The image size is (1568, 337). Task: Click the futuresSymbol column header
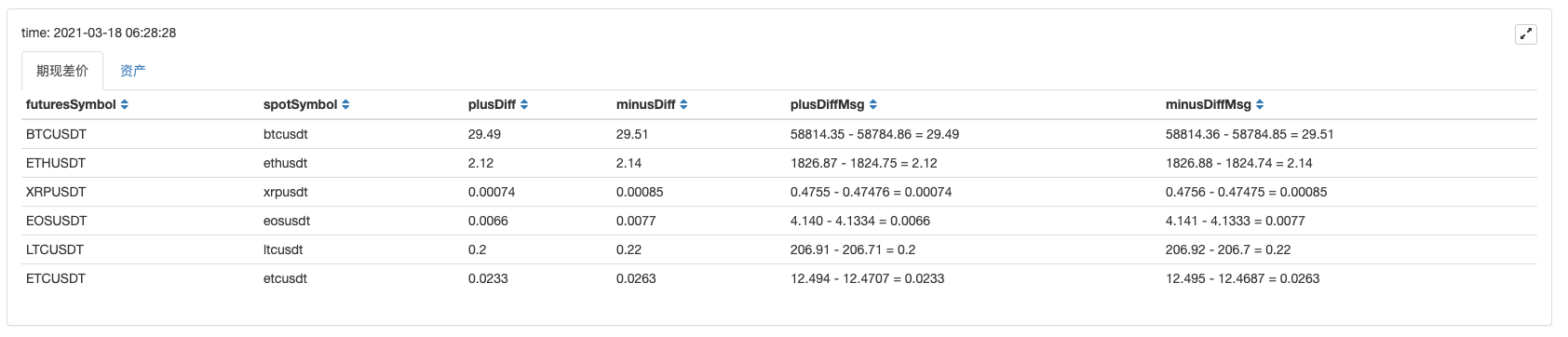[71, 104]
